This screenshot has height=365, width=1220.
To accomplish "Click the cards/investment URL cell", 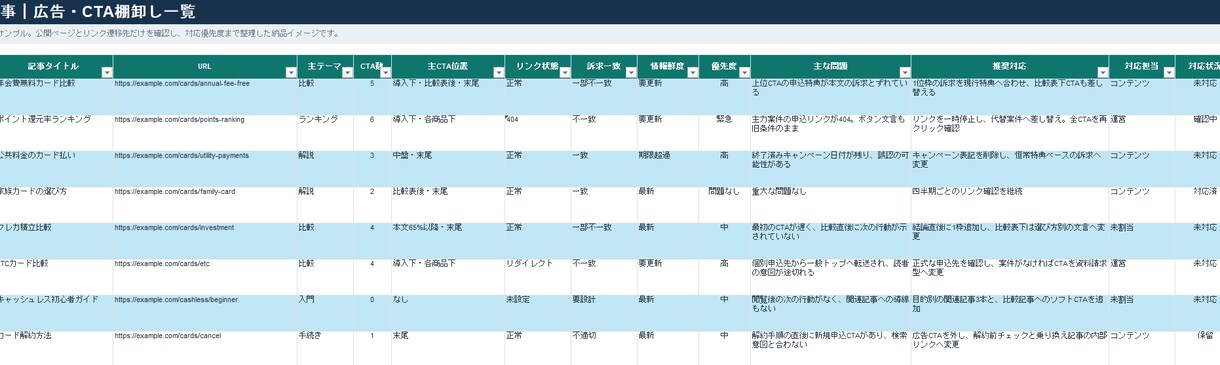I will [205, 241].
